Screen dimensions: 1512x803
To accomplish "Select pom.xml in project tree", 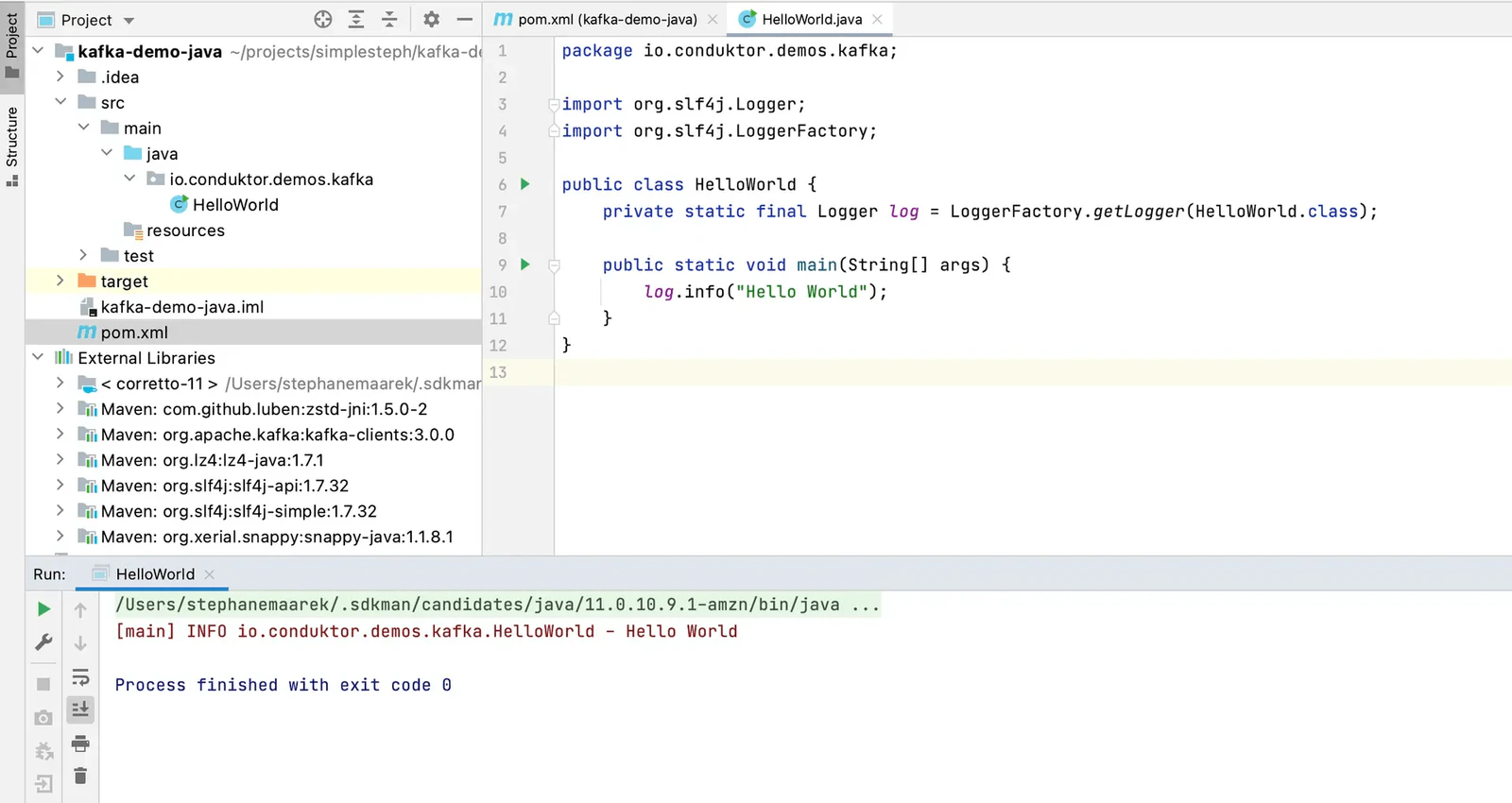I will (x=134, y=333).
